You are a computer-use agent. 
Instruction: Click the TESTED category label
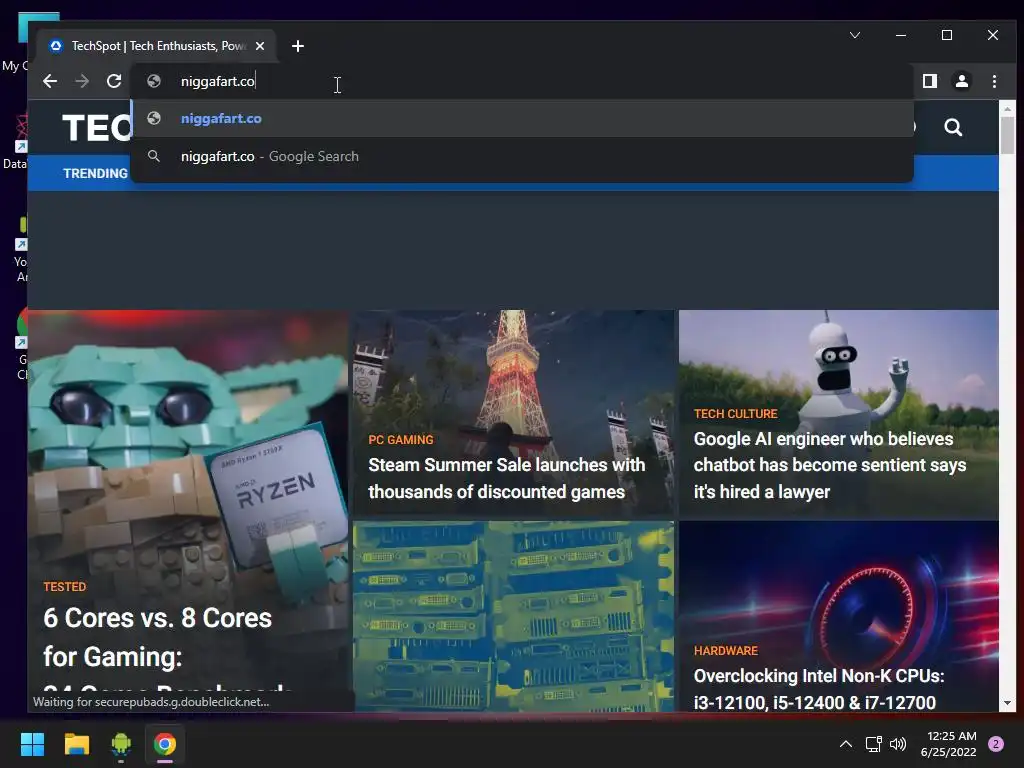pyautogui.click(x=65, y=586)
